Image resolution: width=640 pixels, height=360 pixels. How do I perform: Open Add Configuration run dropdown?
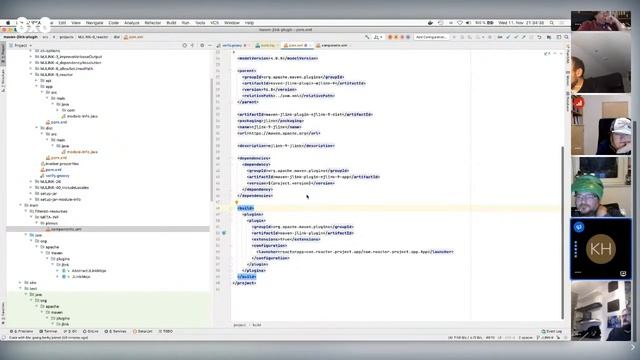coord(431,37)
